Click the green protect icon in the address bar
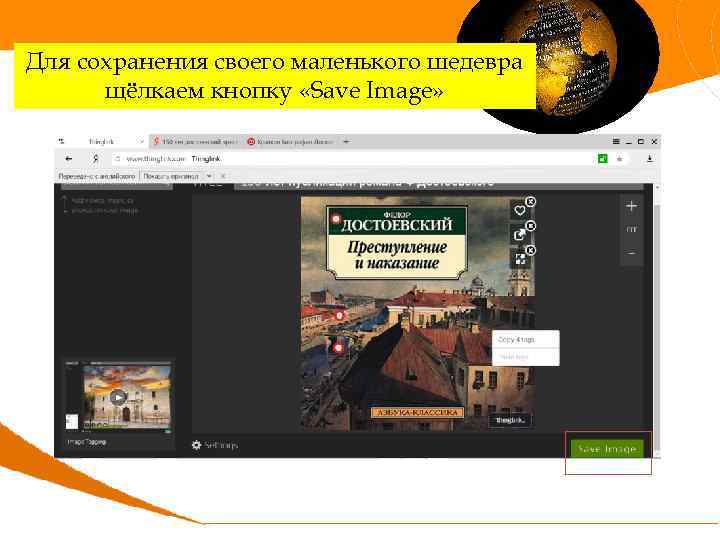Viewport: 720px width, 540px height. tap(602, 159)
